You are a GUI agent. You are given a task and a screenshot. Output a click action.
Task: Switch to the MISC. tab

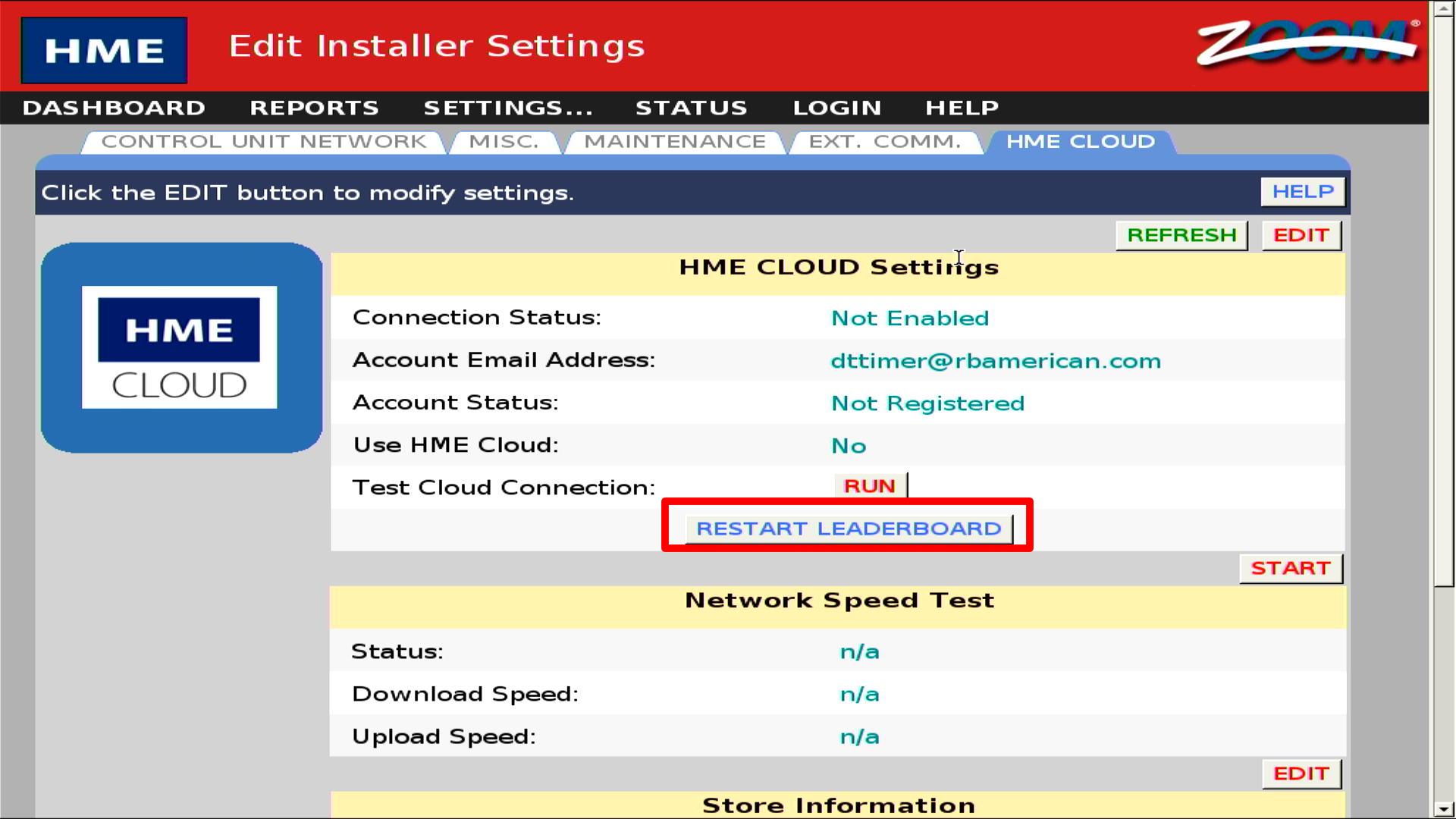pos(504,142)
